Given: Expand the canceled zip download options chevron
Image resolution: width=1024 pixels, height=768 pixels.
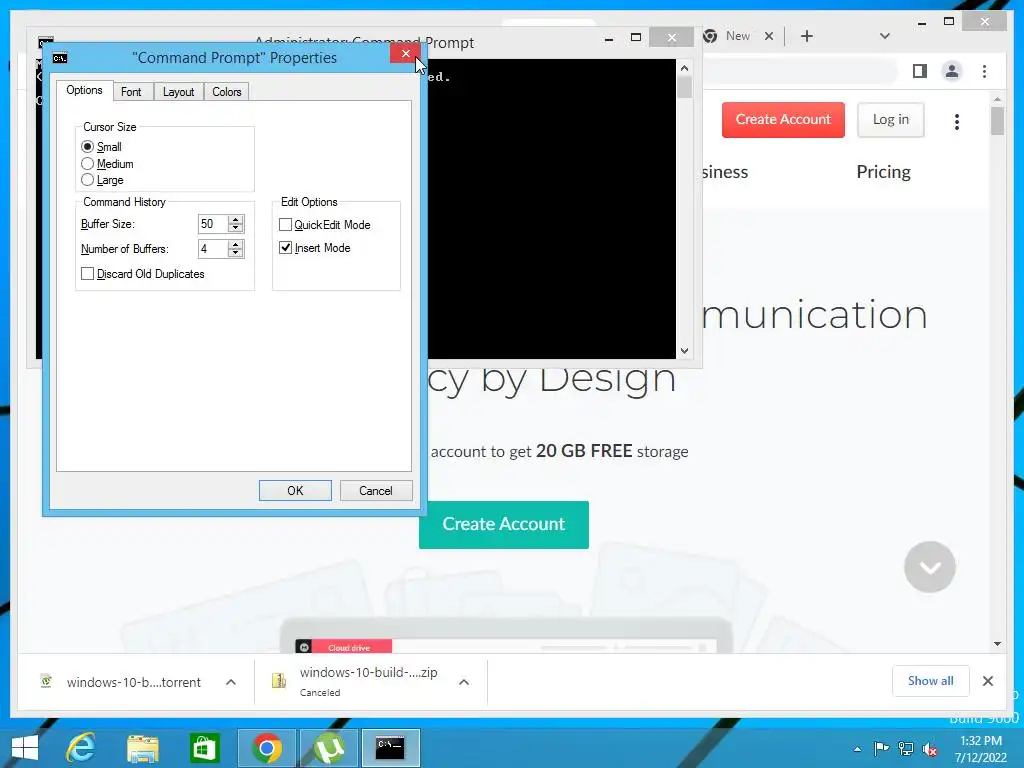Looking at the screenshot, I should [x=464, y=682].
